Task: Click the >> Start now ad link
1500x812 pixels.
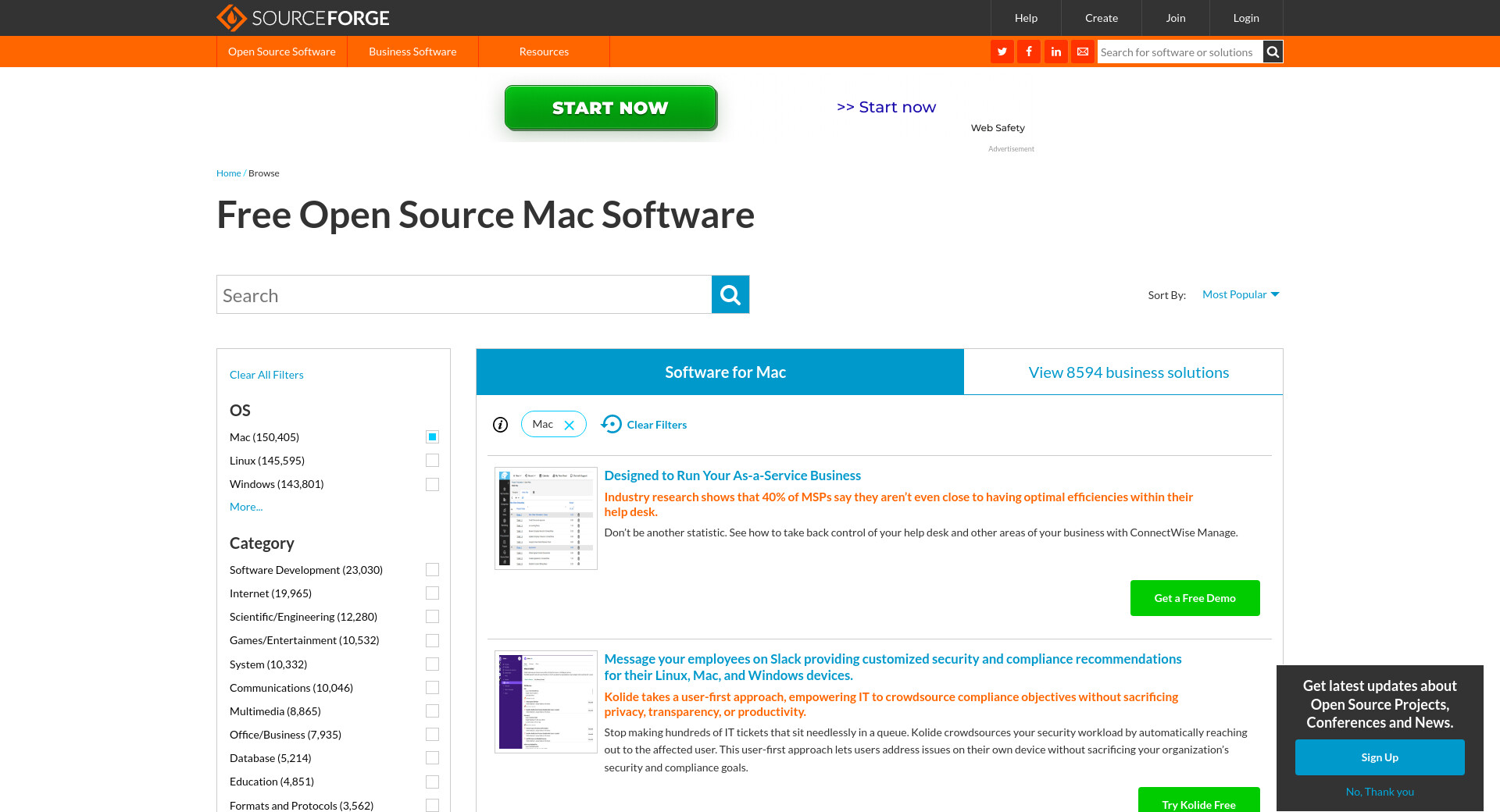Action: (x=886, y=107)
